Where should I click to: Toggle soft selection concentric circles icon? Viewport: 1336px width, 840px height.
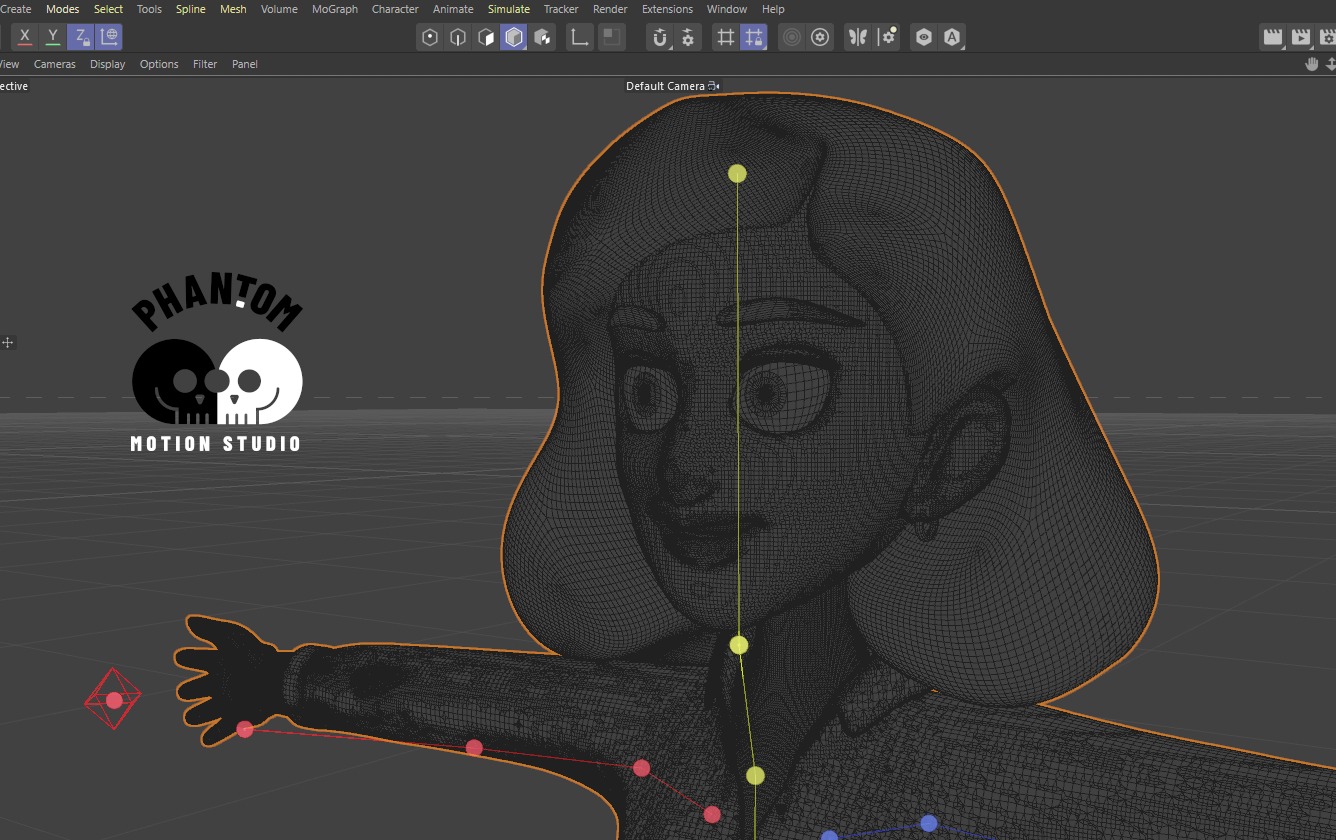point(792,38)
